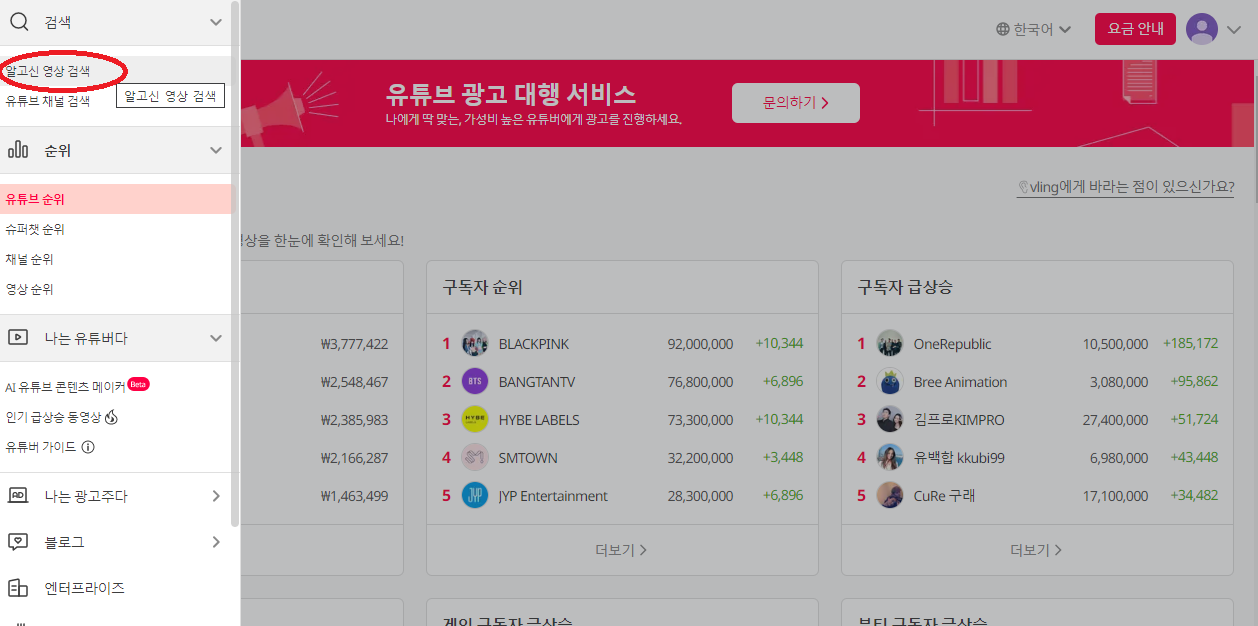Click the ranking bar chart icon

[18, 150]
